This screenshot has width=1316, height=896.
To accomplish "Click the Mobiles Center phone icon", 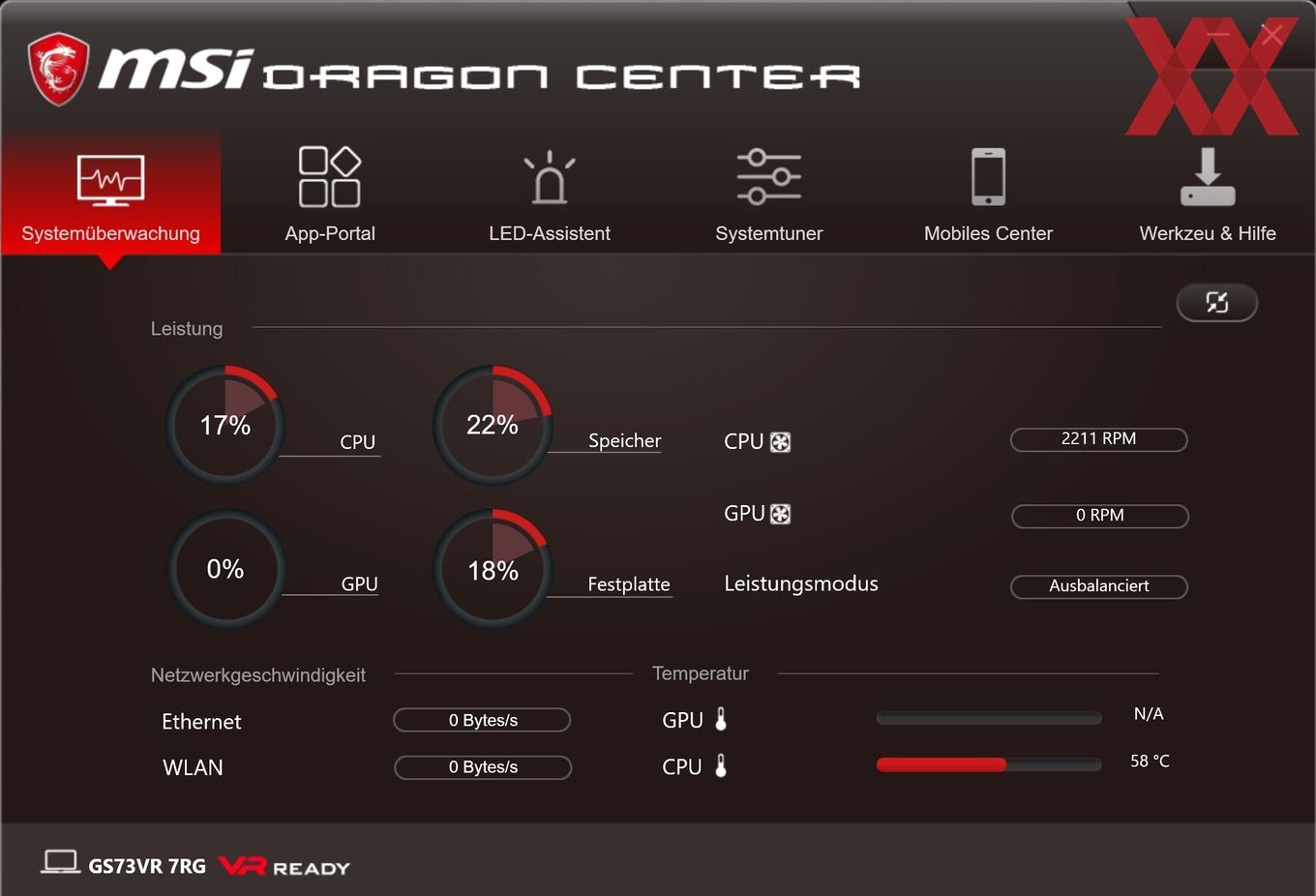I will pyautogui.click(x=988, y=176).
